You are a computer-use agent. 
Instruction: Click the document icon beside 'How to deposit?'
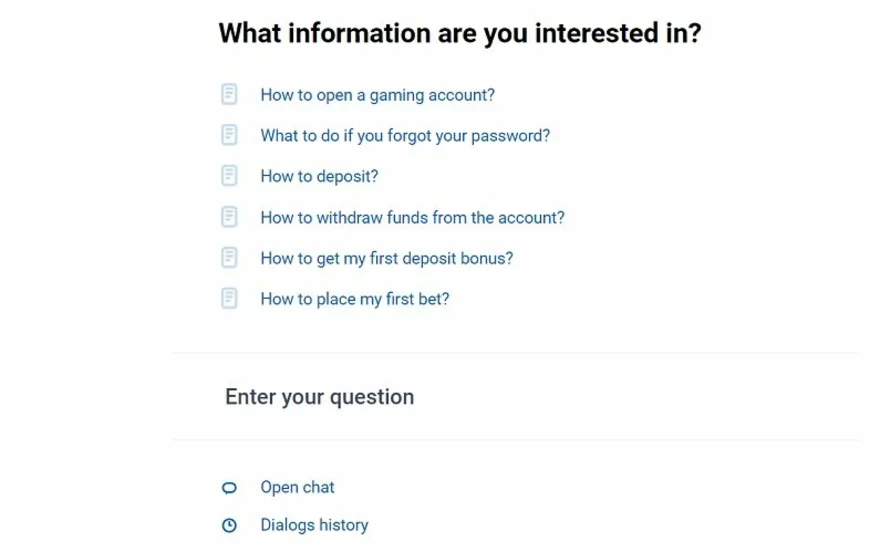point(229,176)
